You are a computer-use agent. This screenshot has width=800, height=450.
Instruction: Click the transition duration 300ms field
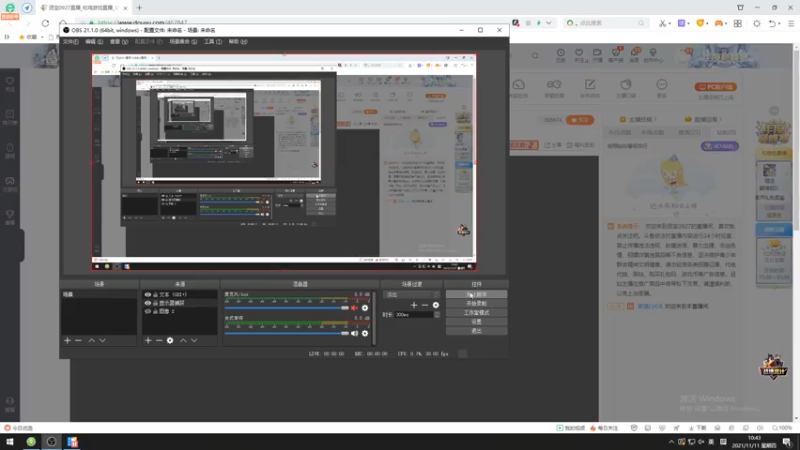point(414,314)
